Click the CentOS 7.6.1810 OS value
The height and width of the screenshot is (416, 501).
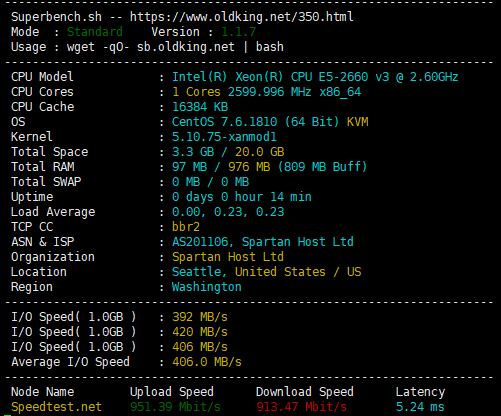(225, 122)
